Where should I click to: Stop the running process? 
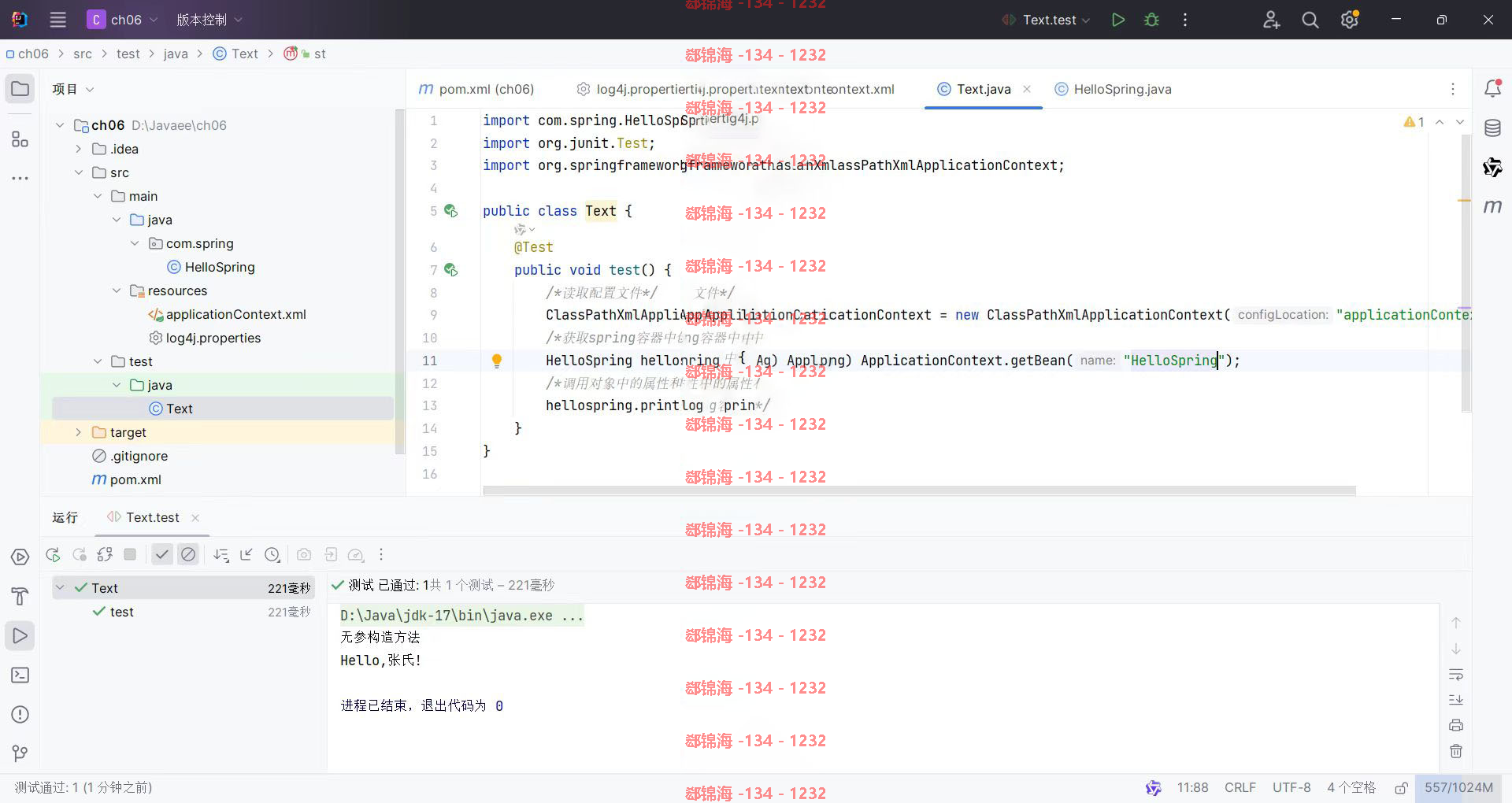coord(130,555)
